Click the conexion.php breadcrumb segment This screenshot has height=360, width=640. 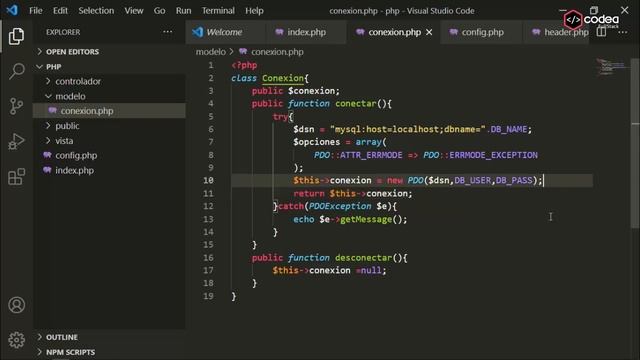[277, 51]
